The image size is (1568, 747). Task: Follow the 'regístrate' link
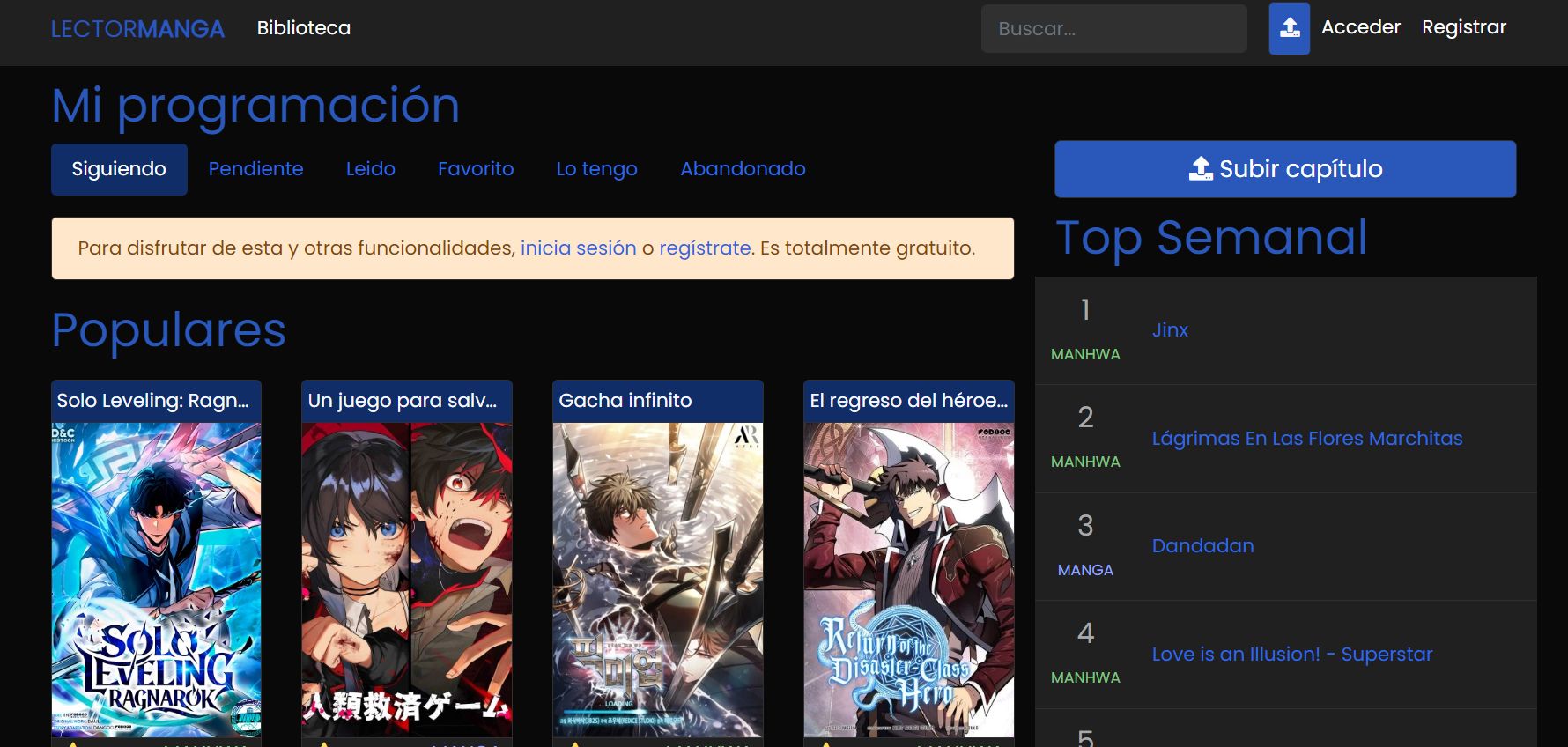(x=705, y=248)
